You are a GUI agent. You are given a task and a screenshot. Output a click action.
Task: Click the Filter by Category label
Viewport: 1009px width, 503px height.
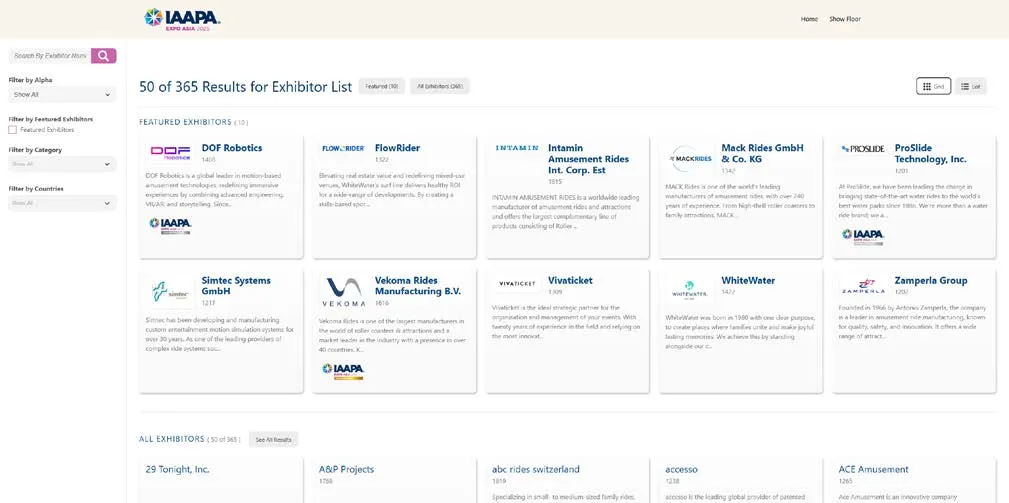pyautogui.click(x=35, y=150)
